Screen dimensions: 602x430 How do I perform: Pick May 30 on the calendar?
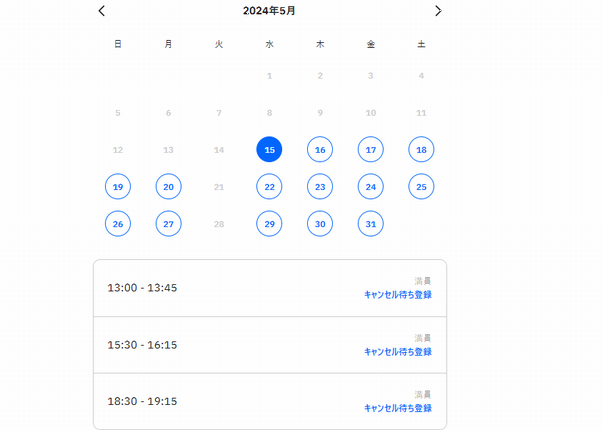(x=320, y=224)
